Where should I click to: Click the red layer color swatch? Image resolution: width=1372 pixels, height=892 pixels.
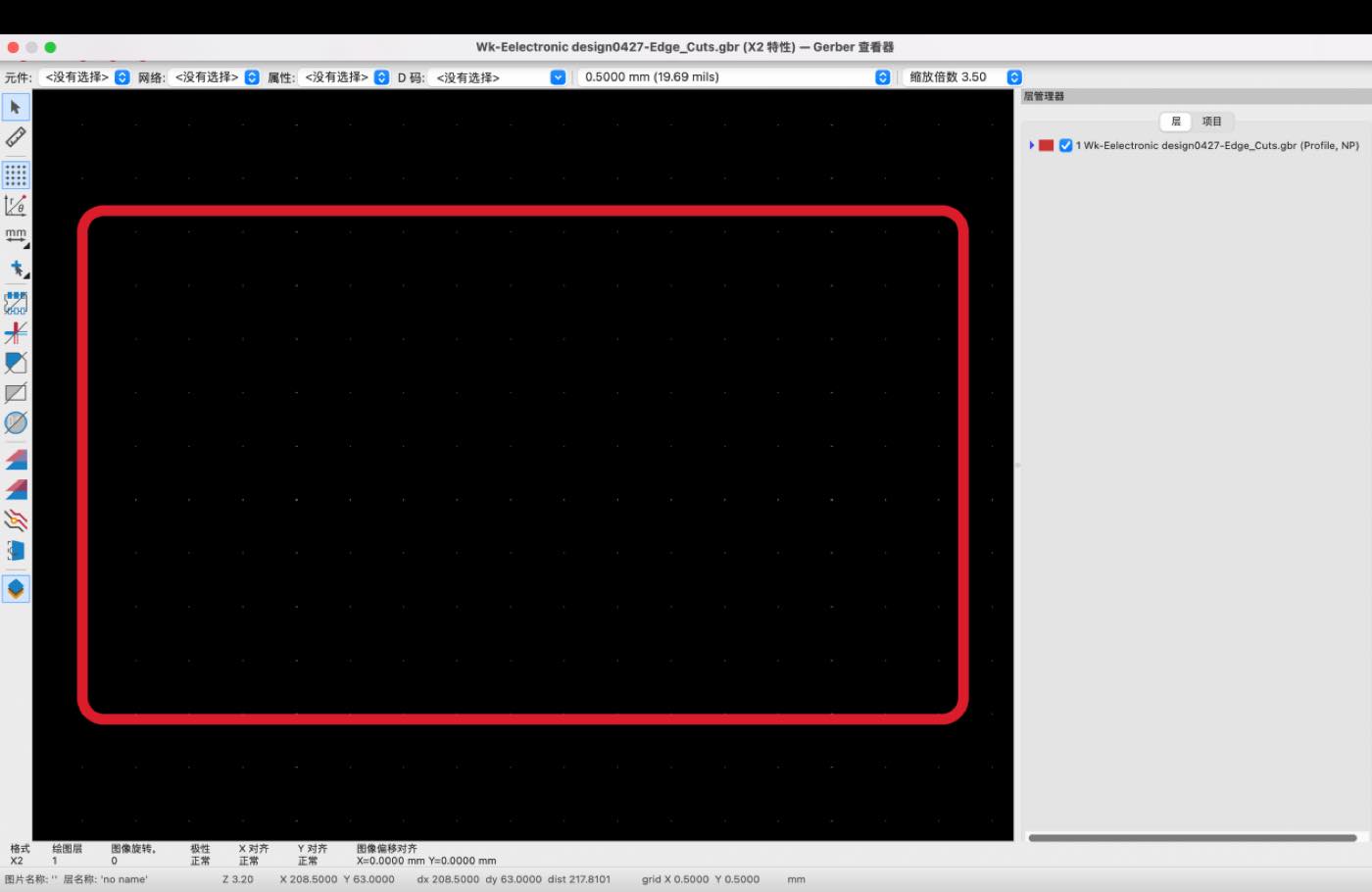1047,145
